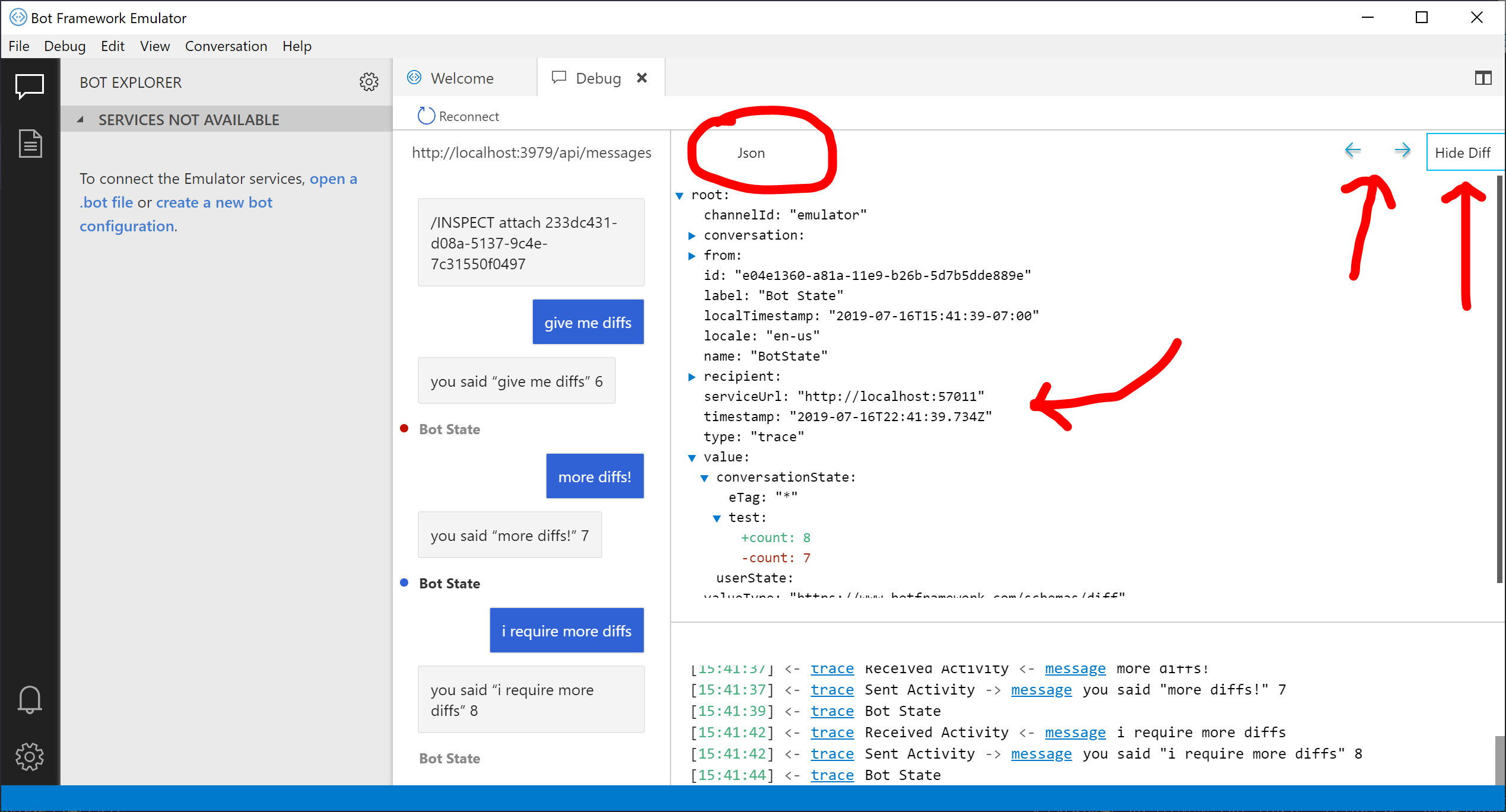Click the Bot Framework Emulator title icon
The width and height of the screenshot is (1506, 812).
point(18,17)
